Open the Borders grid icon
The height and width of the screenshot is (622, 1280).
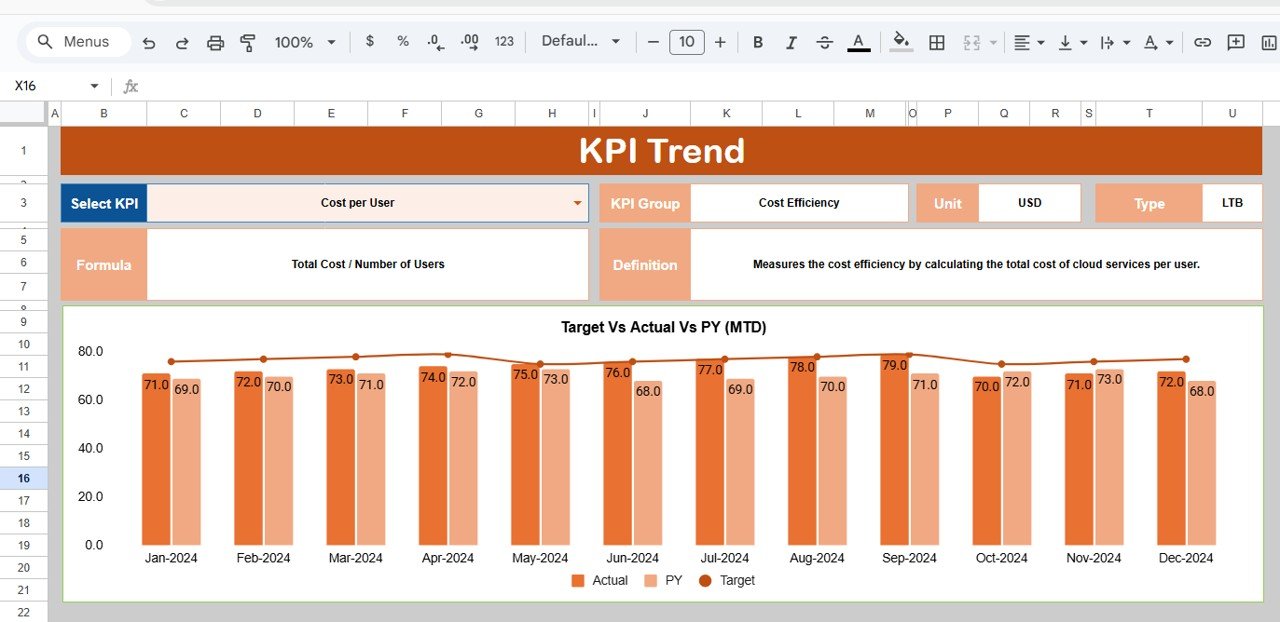coord(937,42)
